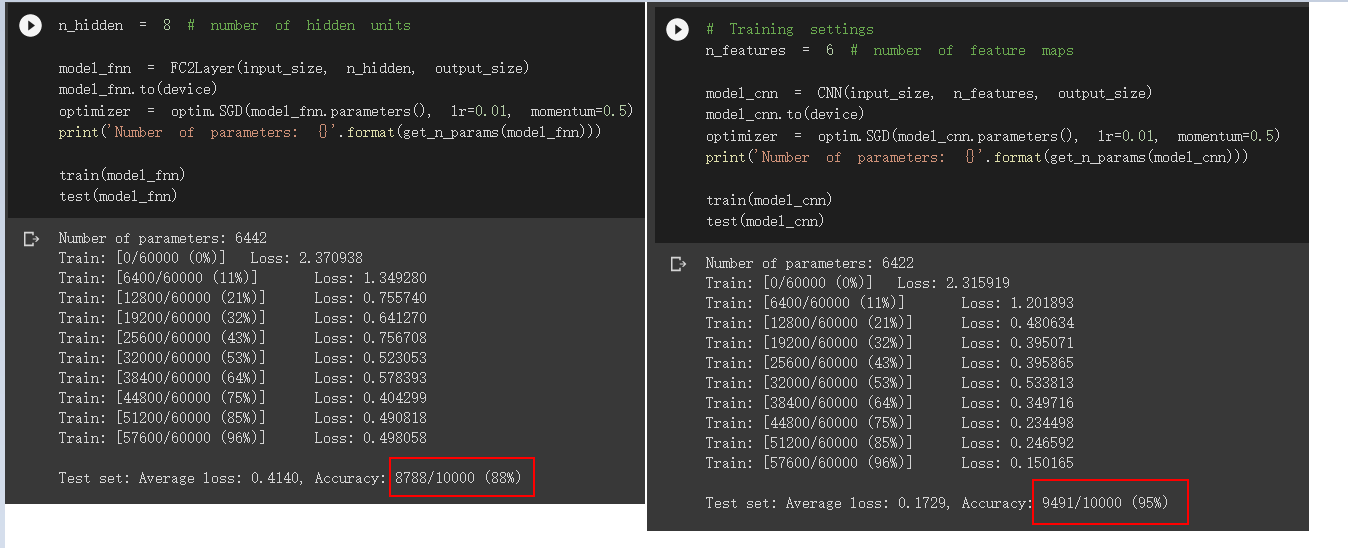Viewport: 1348px width, 548px height.
Task: Click 'Number of parameters: 6422' output text
Action: click(x=809, y=263)
